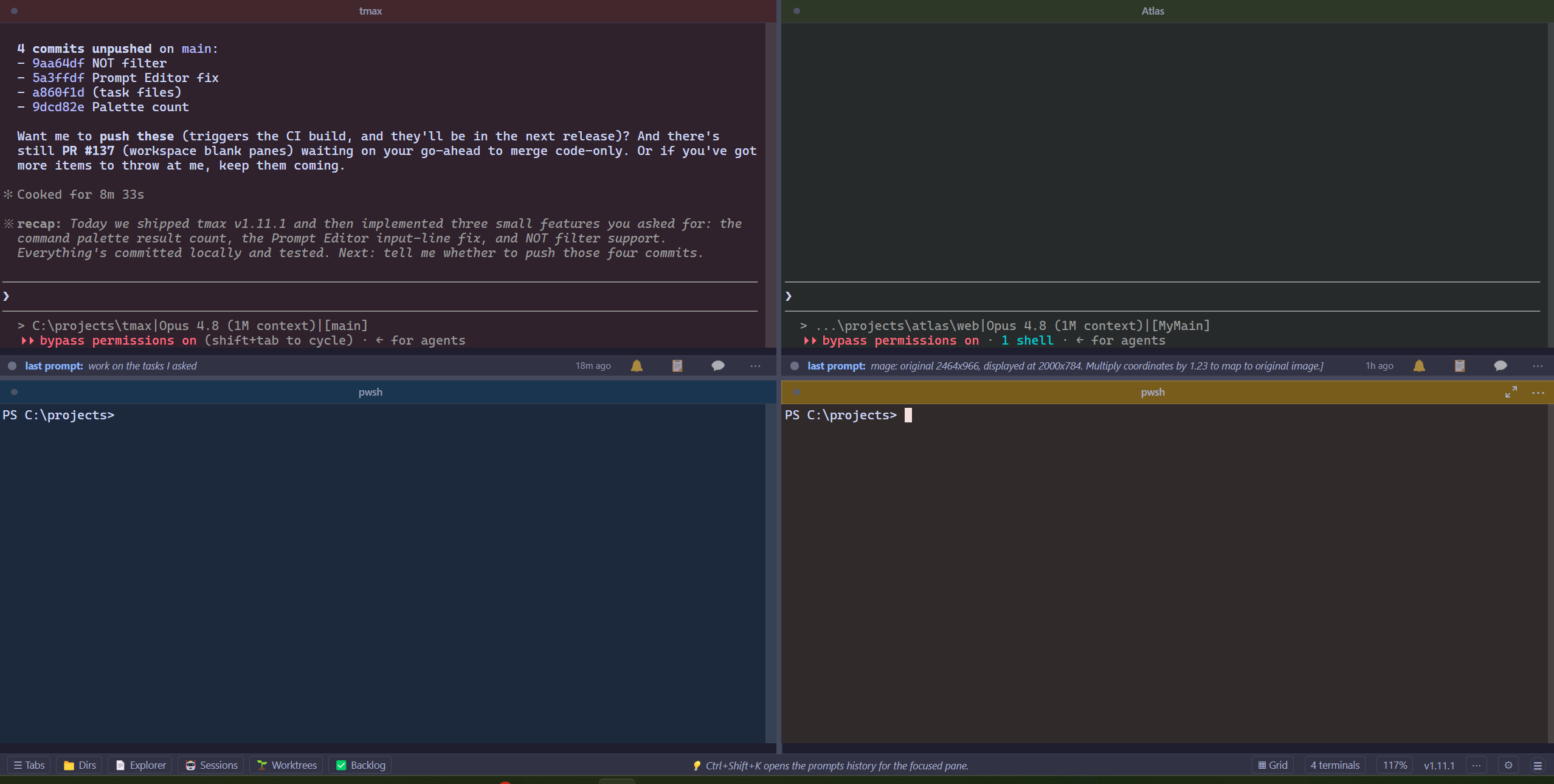Open the Explorer panel
This screenshot has width=1554, height=784.
(x=140, y=765)
